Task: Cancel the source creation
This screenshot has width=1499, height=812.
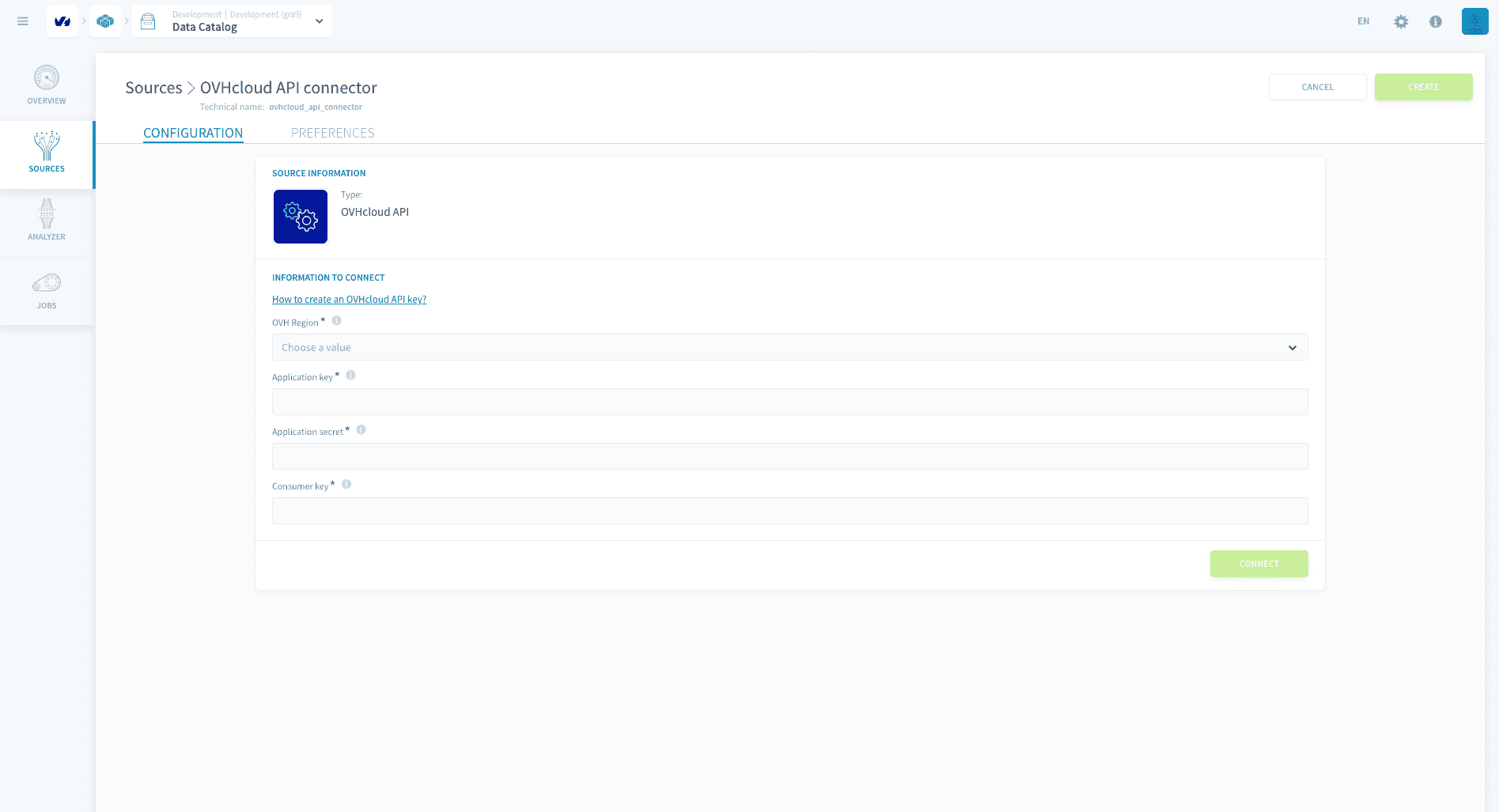Action: pyautogui.click(x=1318, y=87)
